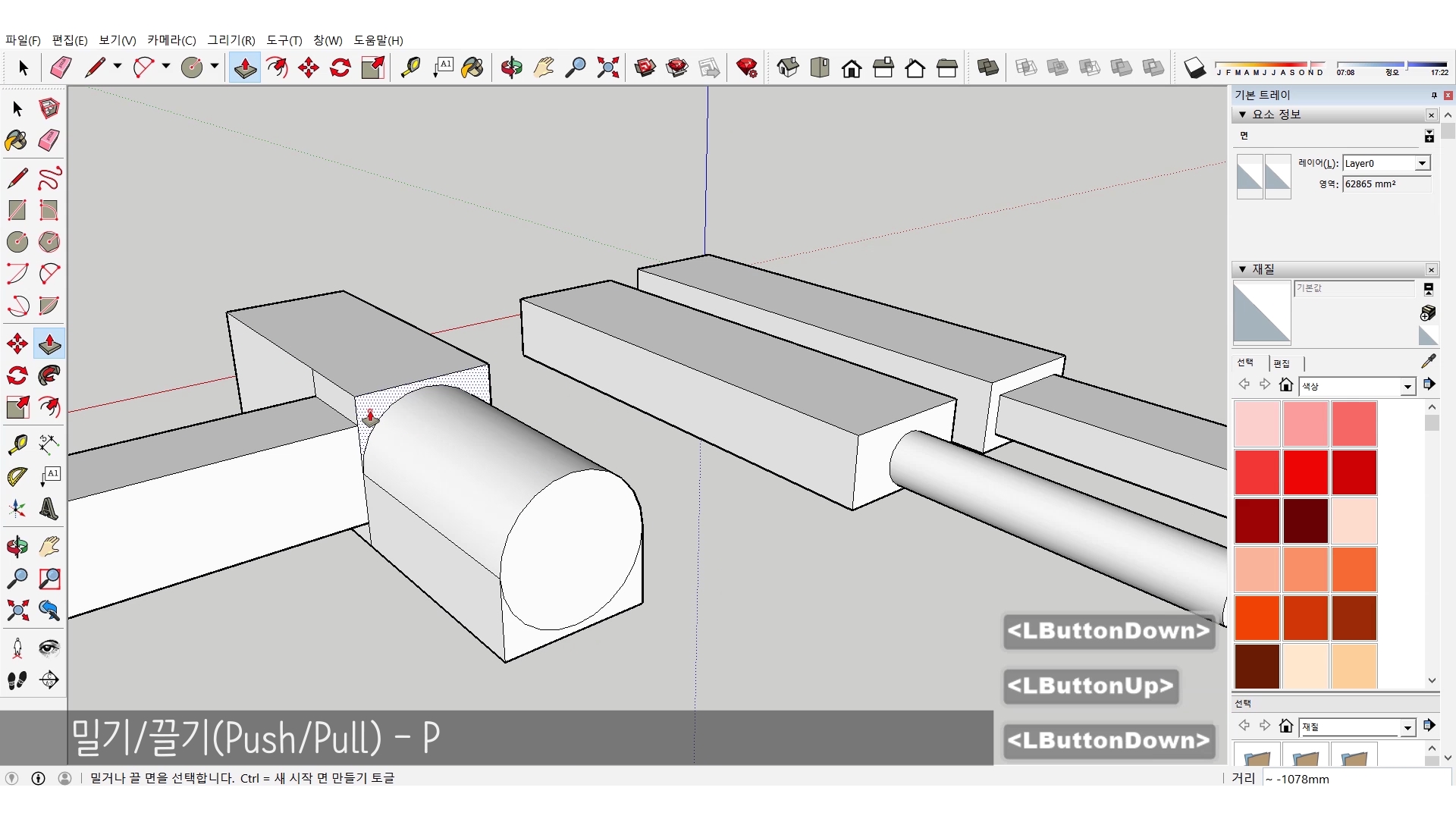This screenshot has width=1456, height=819.
Task: Switch to the 편집 materials tab
Action: tap(1282, 363)
